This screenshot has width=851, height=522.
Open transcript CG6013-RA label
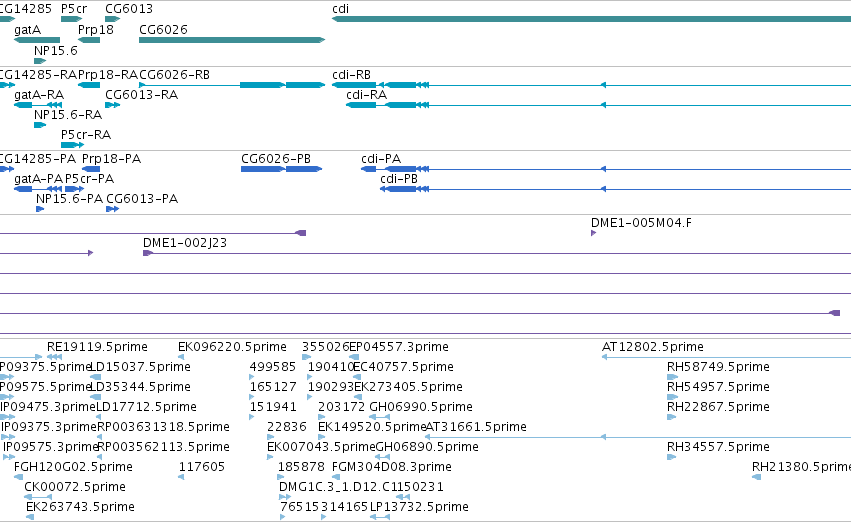click(141, 94)
